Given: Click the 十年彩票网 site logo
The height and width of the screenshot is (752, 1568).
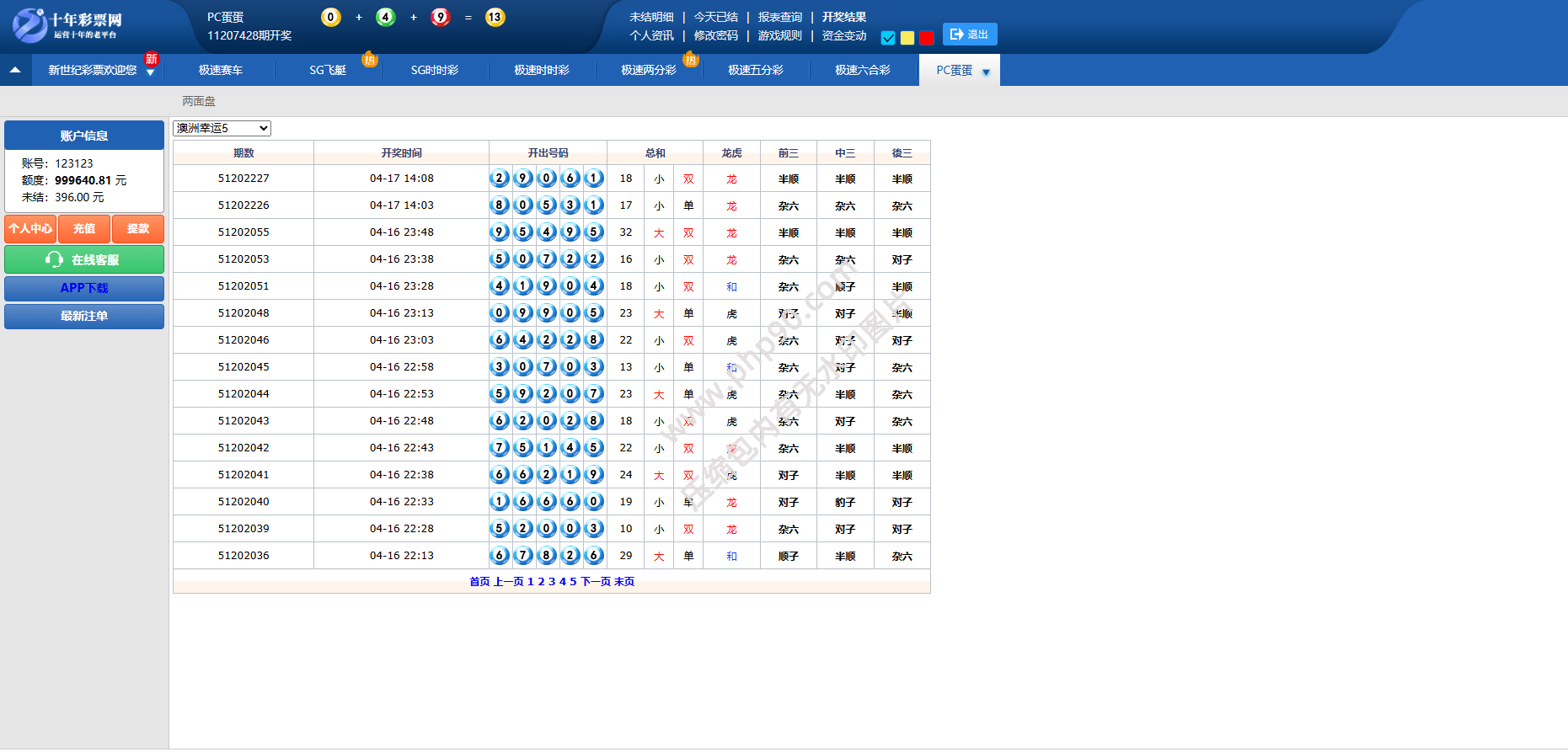Looking at the screenshot, I should pyautogui.click(x=67, y=25).
